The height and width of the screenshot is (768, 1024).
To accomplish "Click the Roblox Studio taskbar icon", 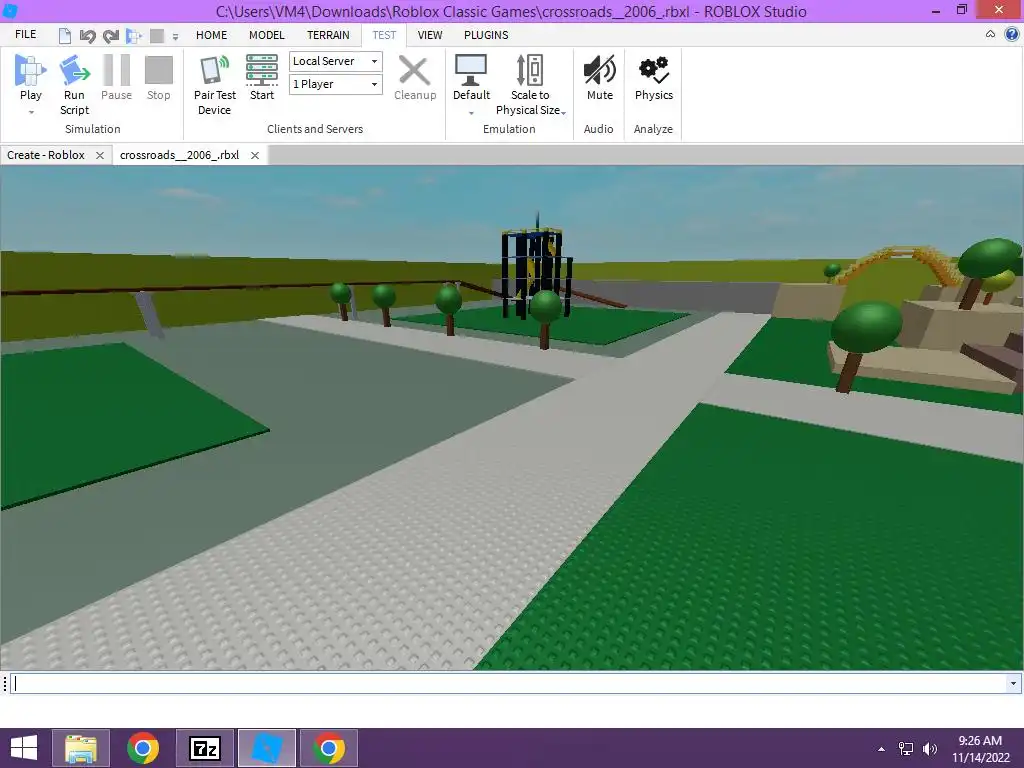I will [x=267, y=748].
